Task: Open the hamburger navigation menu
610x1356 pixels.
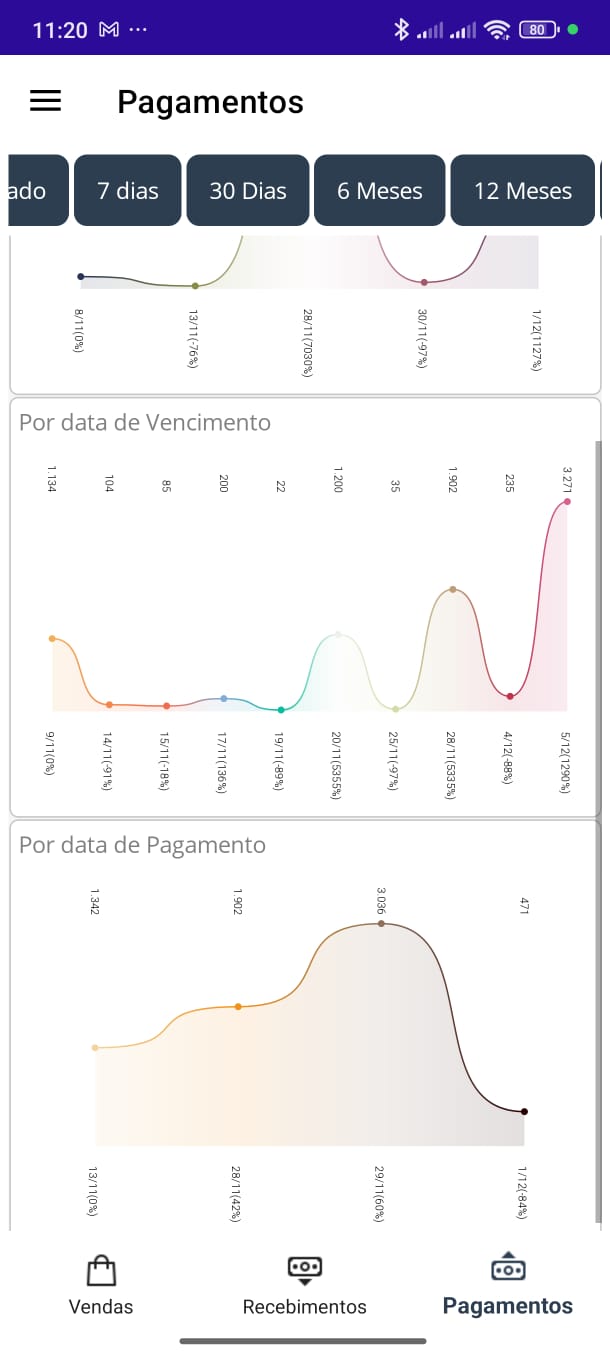Action: (x=46, y=101)
